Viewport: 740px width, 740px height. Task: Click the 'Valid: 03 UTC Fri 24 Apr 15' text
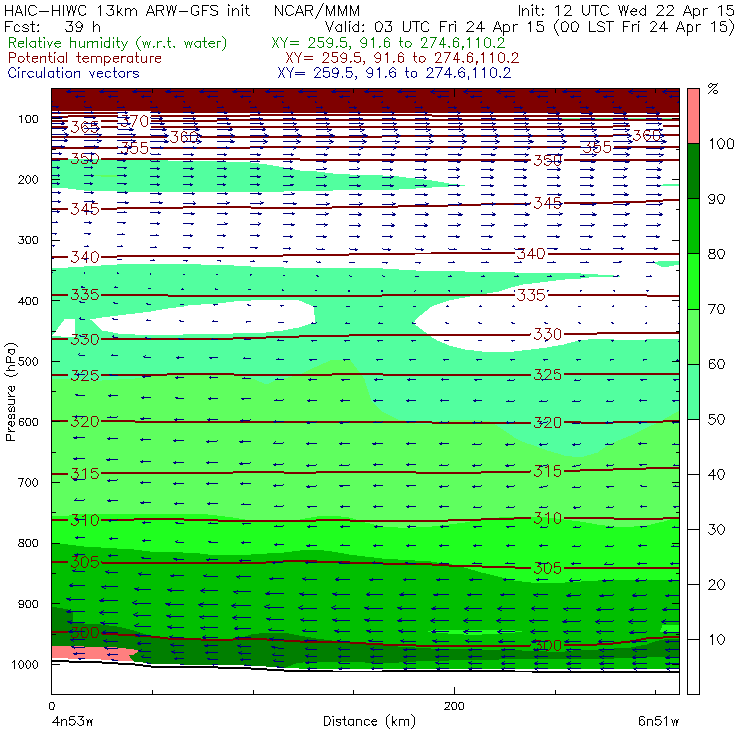(x=435, y=27)
